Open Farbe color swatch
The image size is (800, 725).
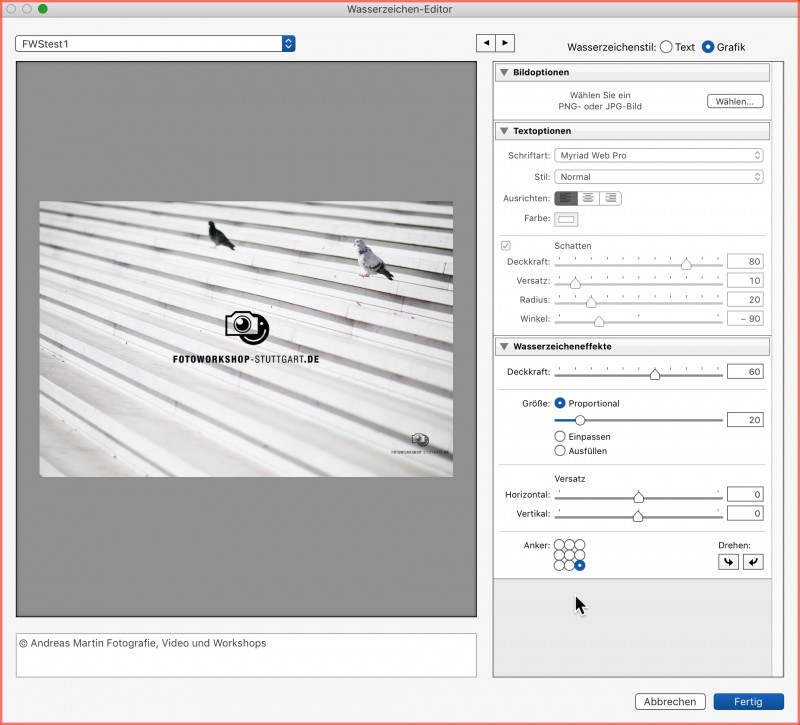[566, 219]
